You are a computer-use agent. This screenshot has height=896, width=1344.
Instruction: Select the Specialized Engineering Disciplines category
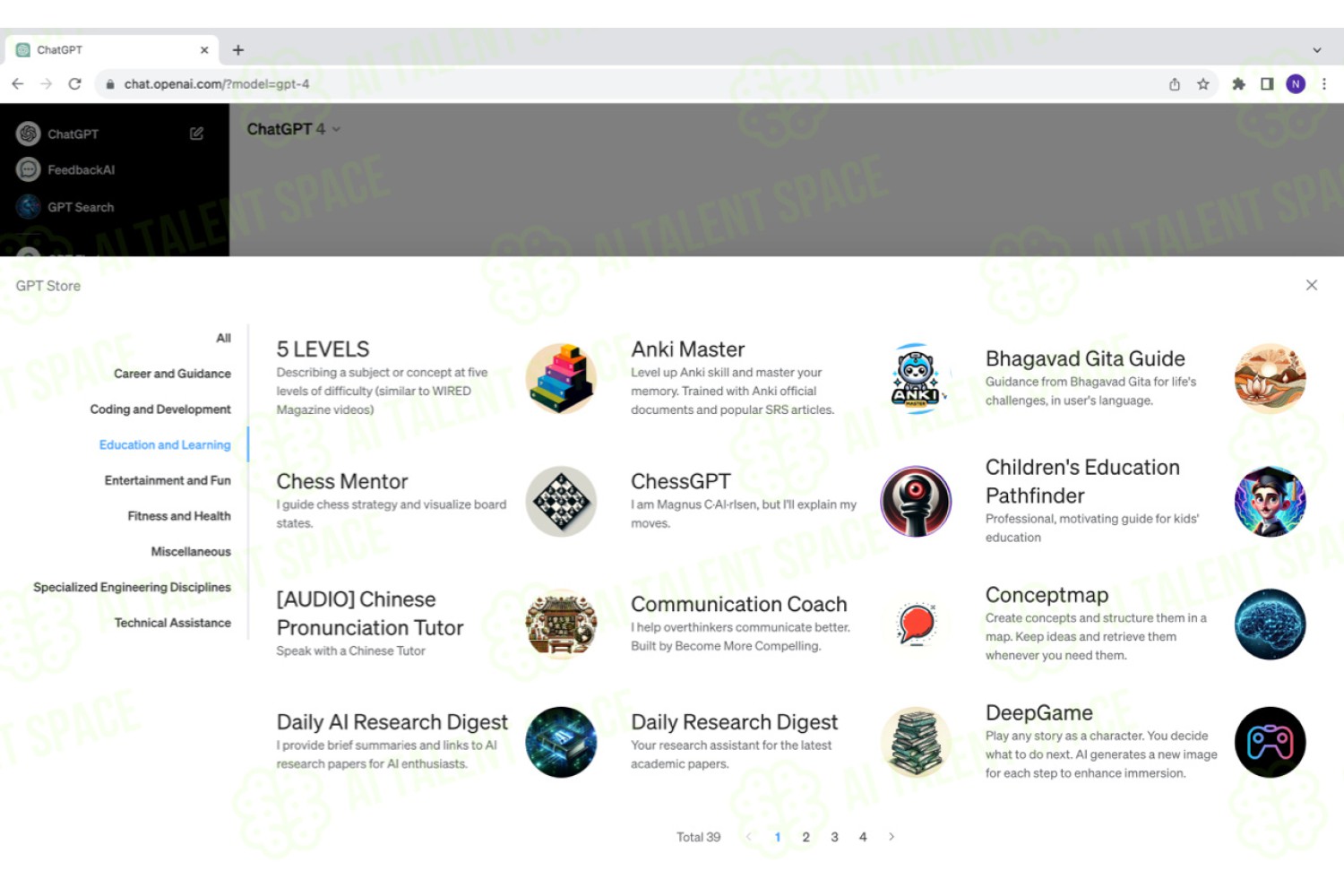click(132, 587)
